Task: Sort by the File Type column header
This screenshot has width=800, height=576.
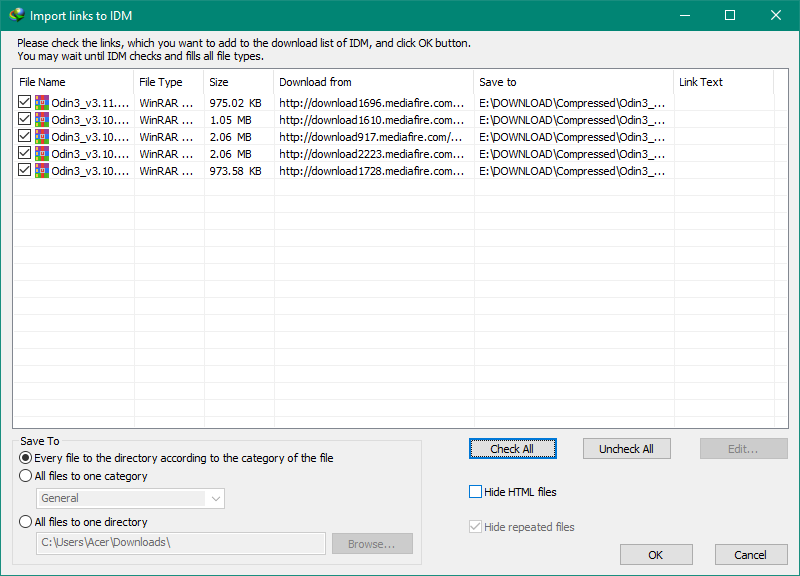Action: pyautogui.click(x=168, y=82)
